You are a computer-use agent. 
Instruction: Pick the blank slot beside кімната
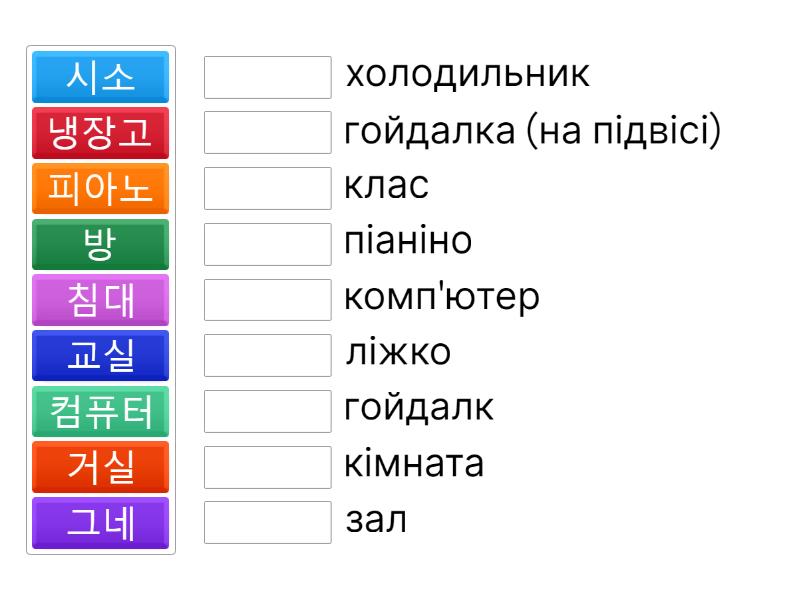(267, 467)
